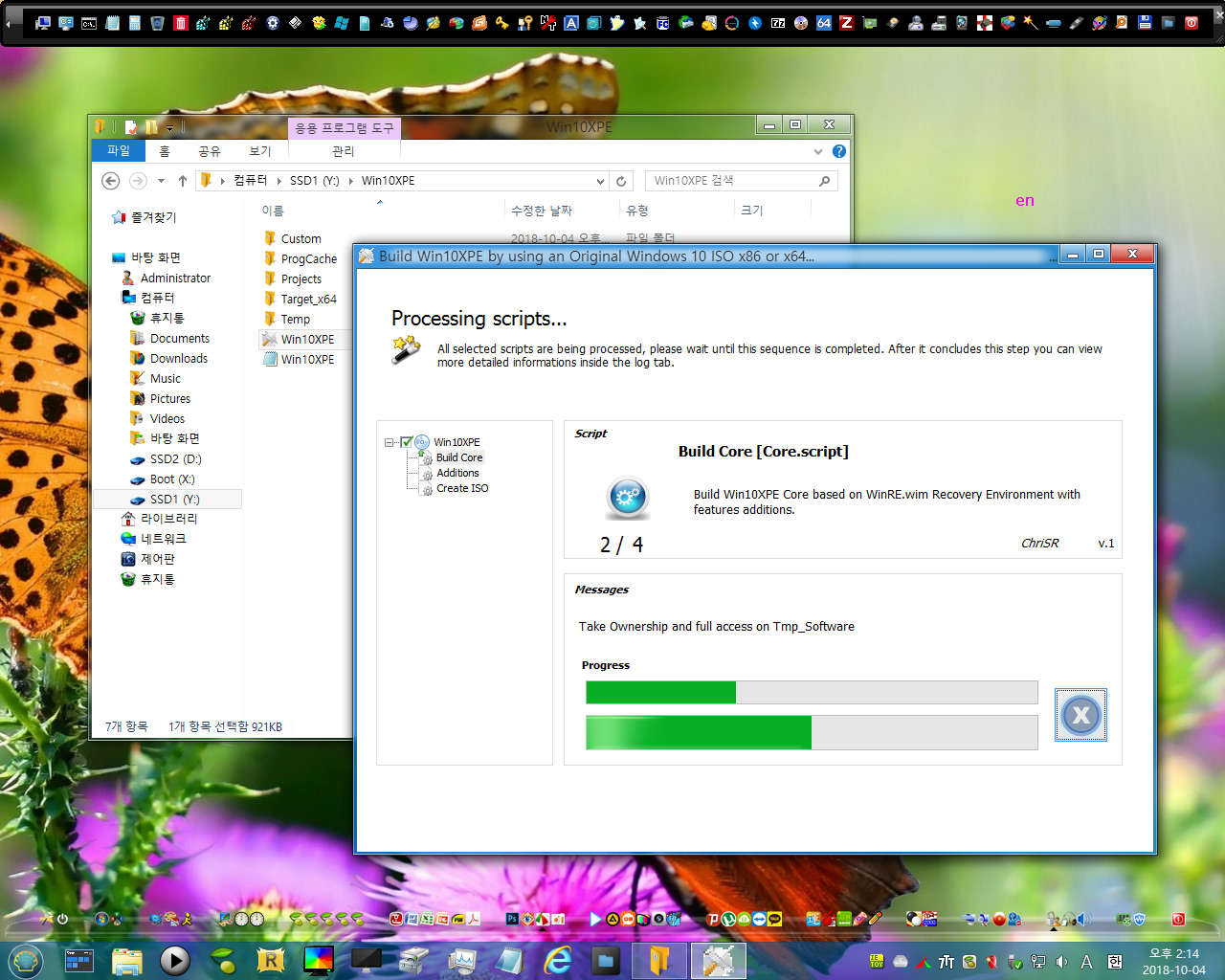The width and height of the screenshot is (1225, 980).
Task: Select Create ISO in script tree
Action: pos(462,488)
